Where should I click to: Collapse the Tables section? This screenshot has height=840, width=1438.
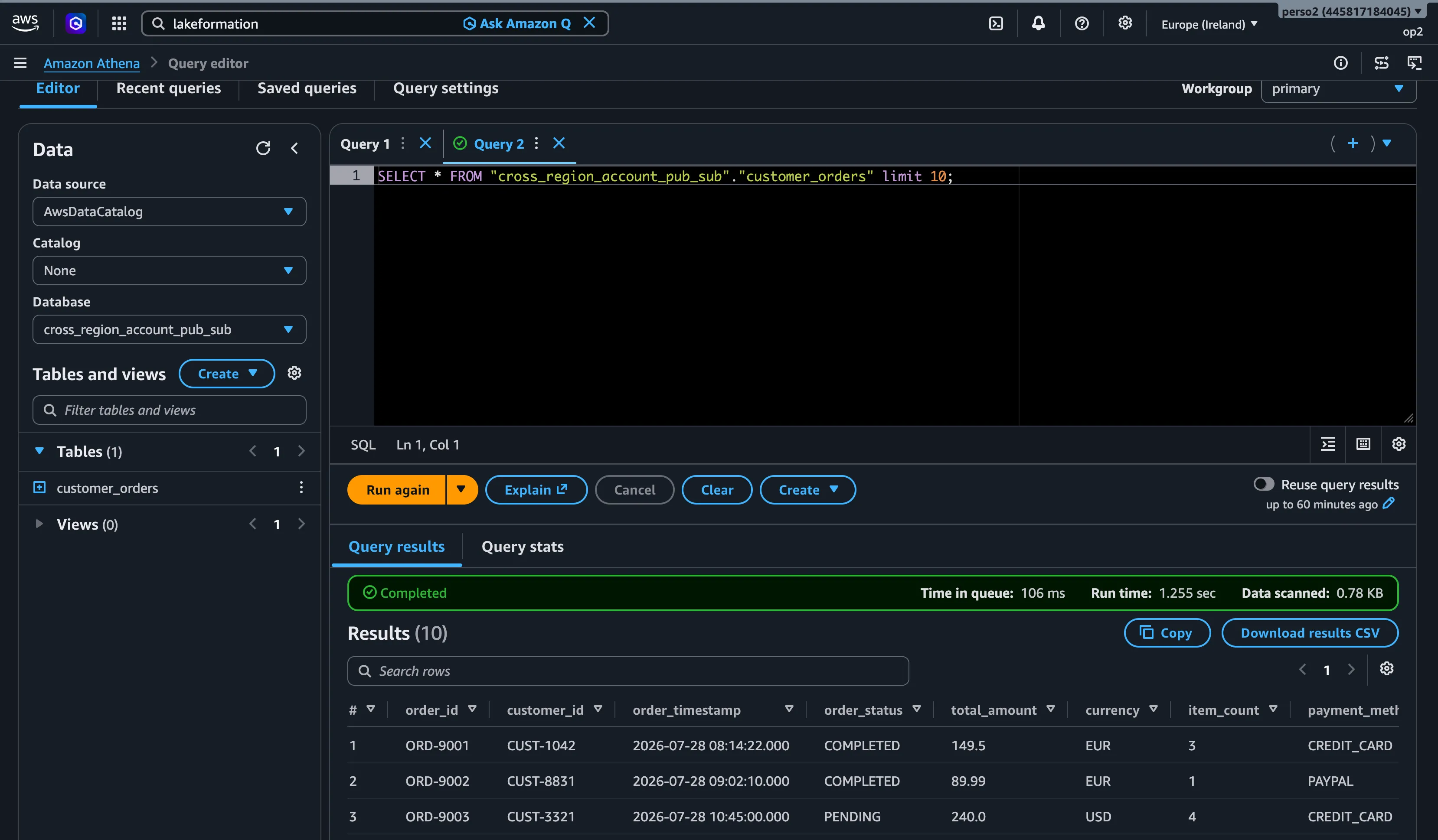39,451
